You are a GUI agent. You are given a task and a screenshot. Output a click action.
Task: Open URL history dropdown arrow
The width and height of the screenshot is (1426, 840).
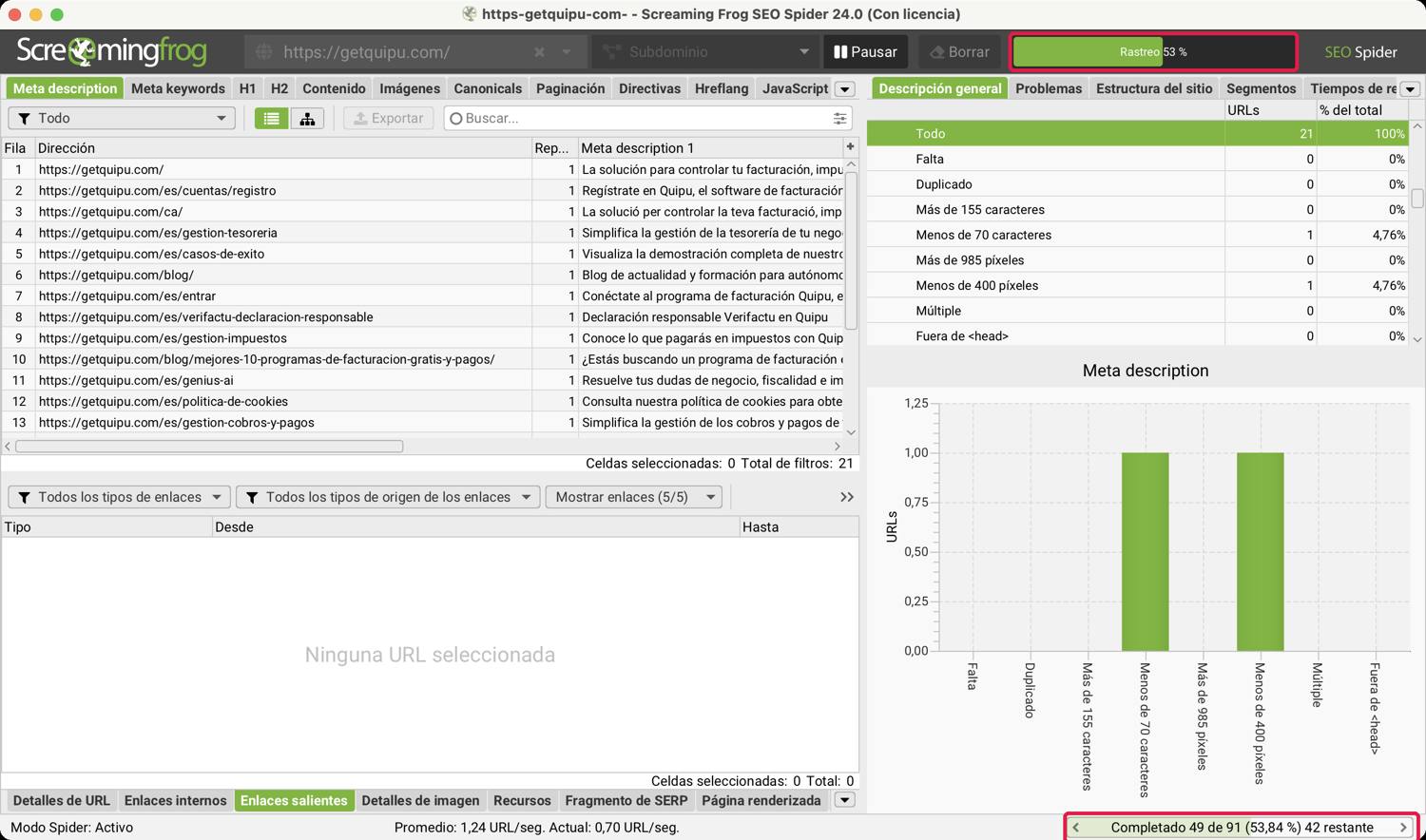[x=567, y=51]
